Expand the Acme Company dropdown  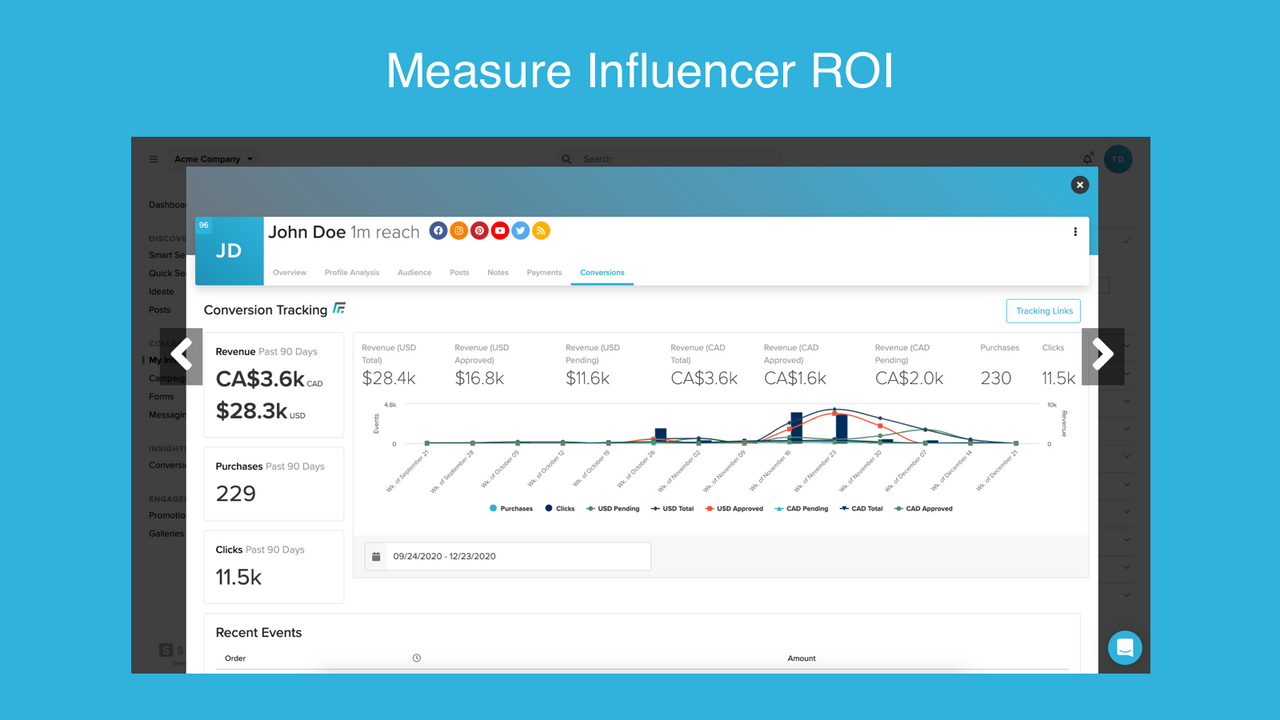point(213,159)
